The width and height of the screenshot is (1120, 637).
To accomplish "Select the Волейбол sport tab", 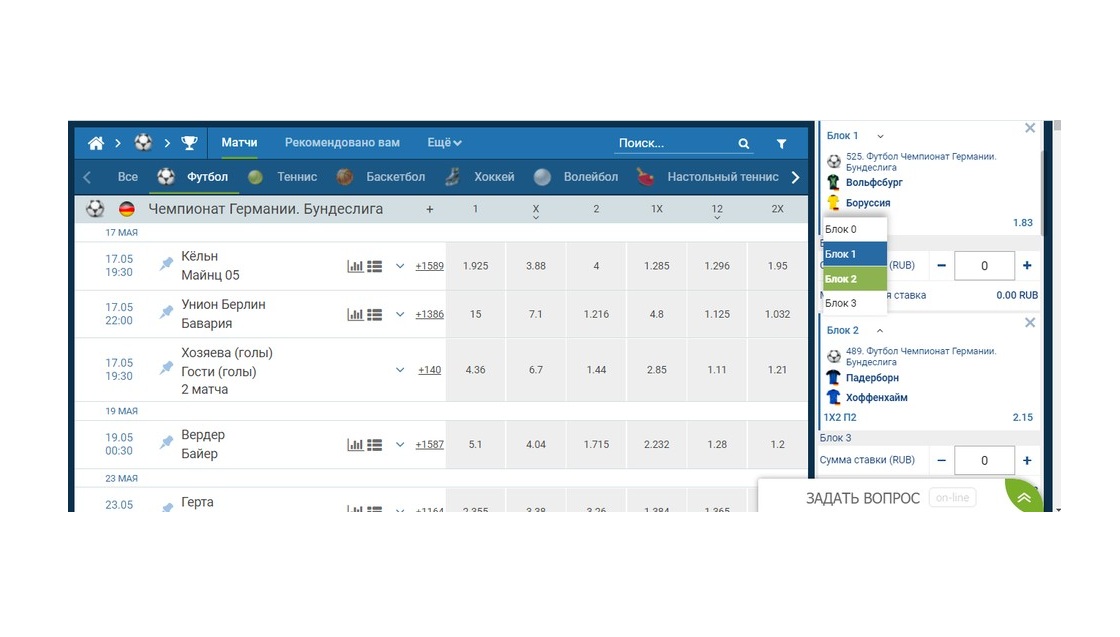I will click(x=591, y=177).
